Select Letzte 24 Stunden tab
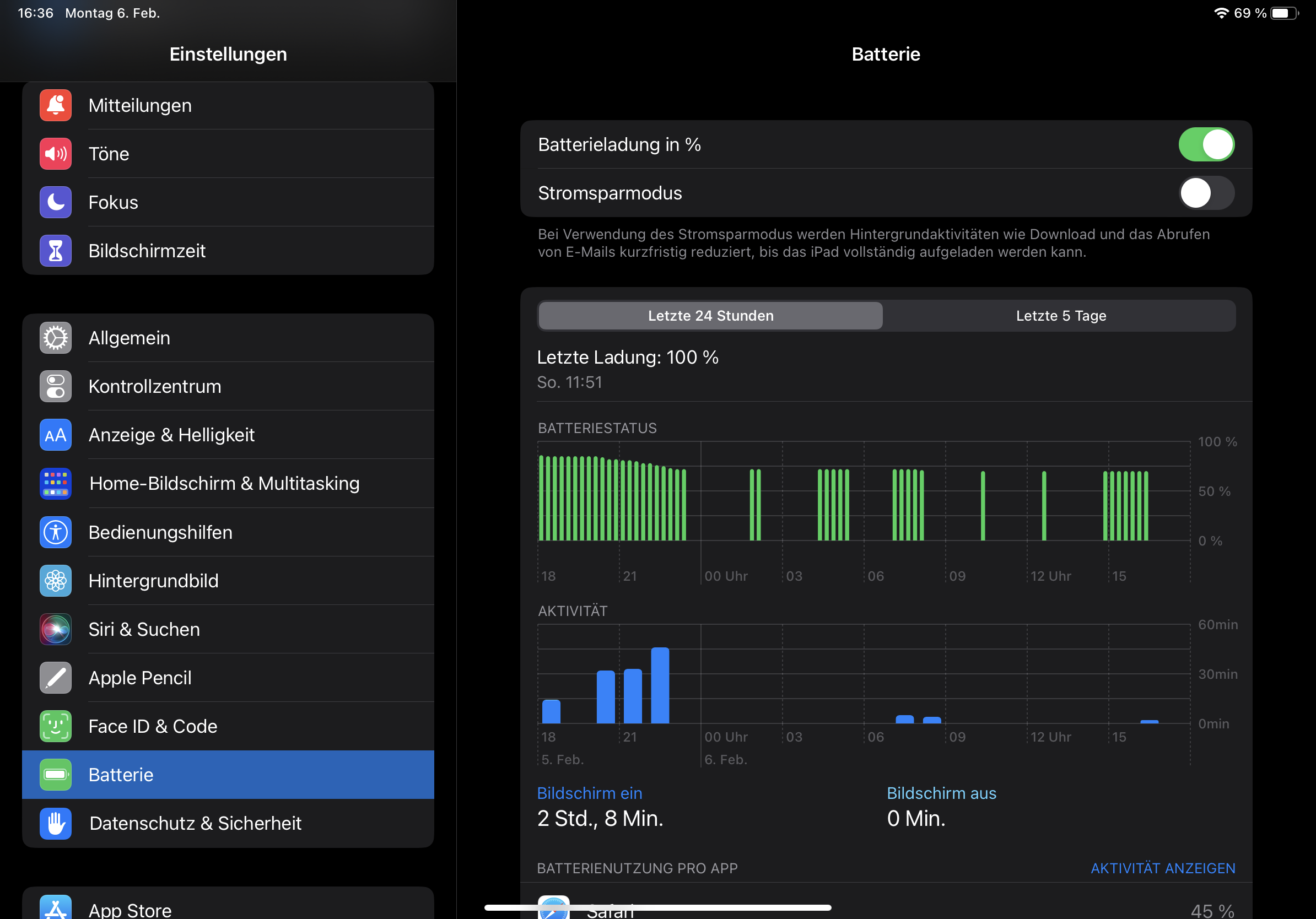Viewport: 1316px width, 919px height. (710, 316)
